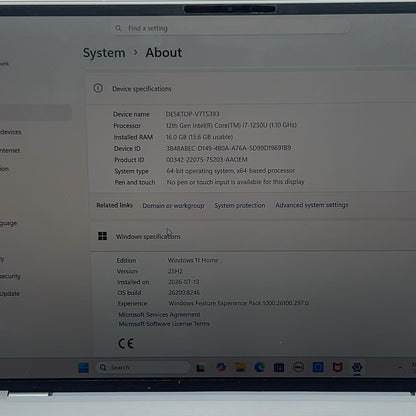Launch the Copilot taskbar icon
This screenshot has width=416, height=416.
click(x=221, y=367)
